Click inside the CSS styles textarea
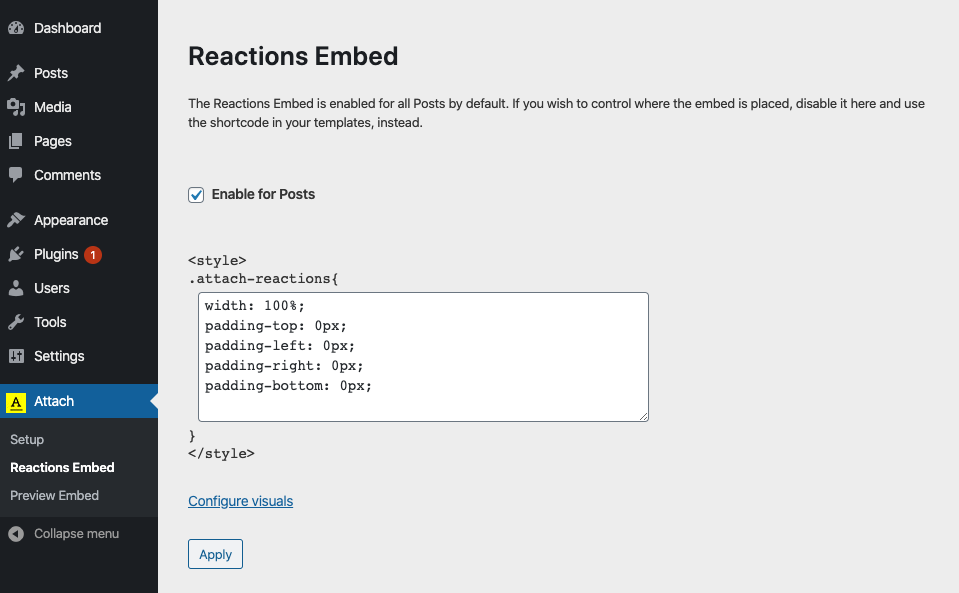 tap(423, 357)
